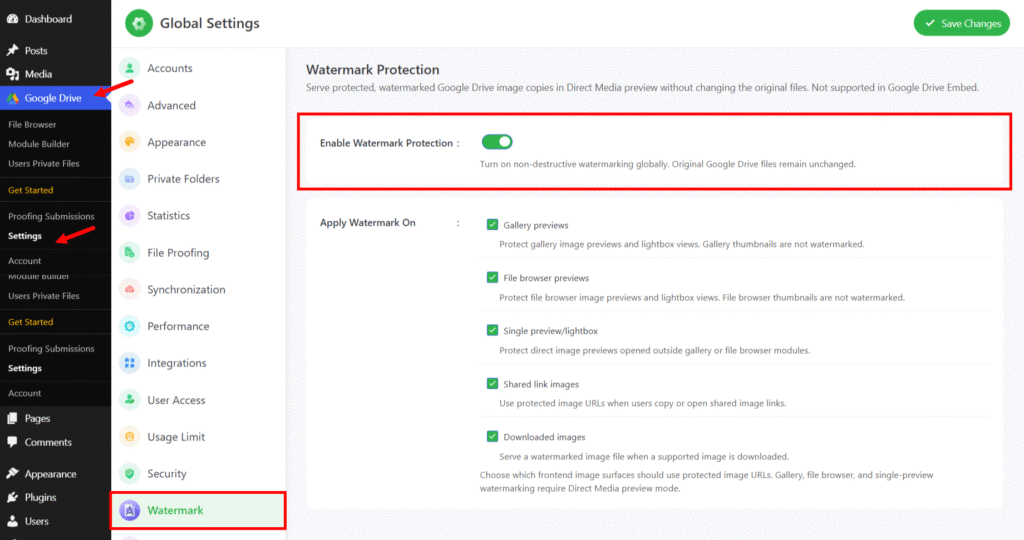
Task: Open File Browser in Google Drive menu
Action: click(32, 124)
